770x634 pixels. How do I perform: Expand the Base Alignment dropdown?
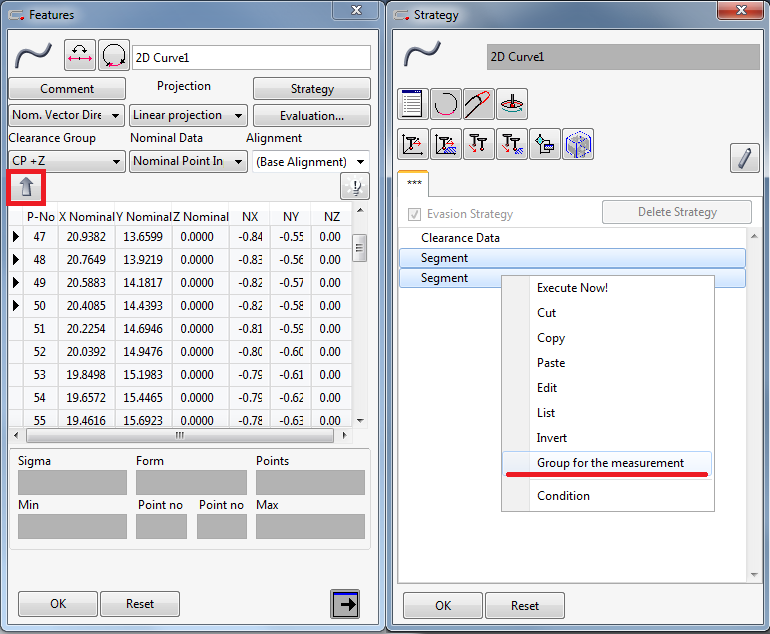311,161
